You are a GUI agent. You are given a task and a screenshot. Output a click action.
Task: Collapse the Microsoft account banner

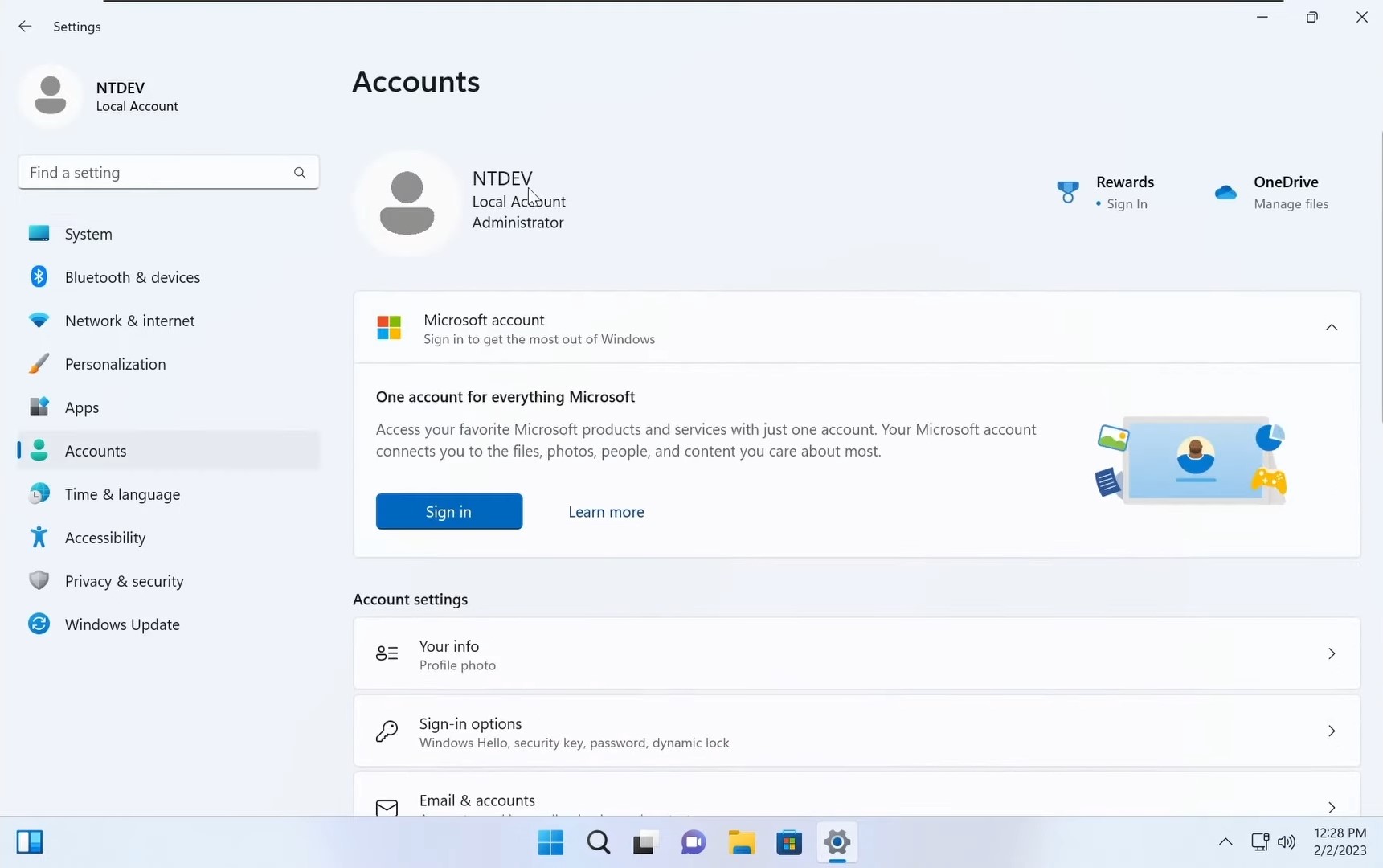click(1332, 327)
